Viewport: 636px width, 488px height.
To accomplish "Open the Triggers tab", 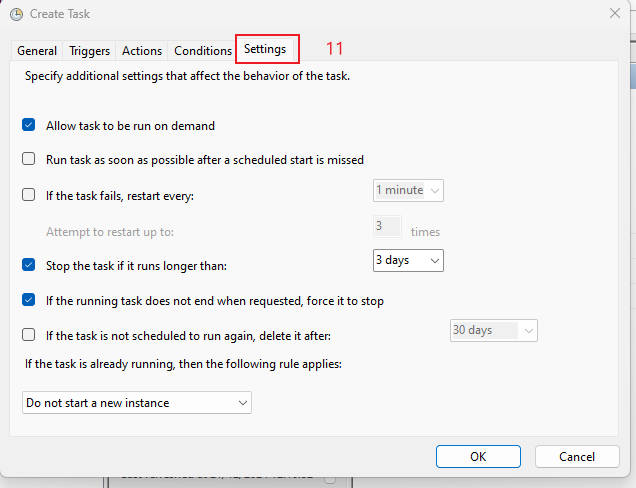I will [89, 51].
